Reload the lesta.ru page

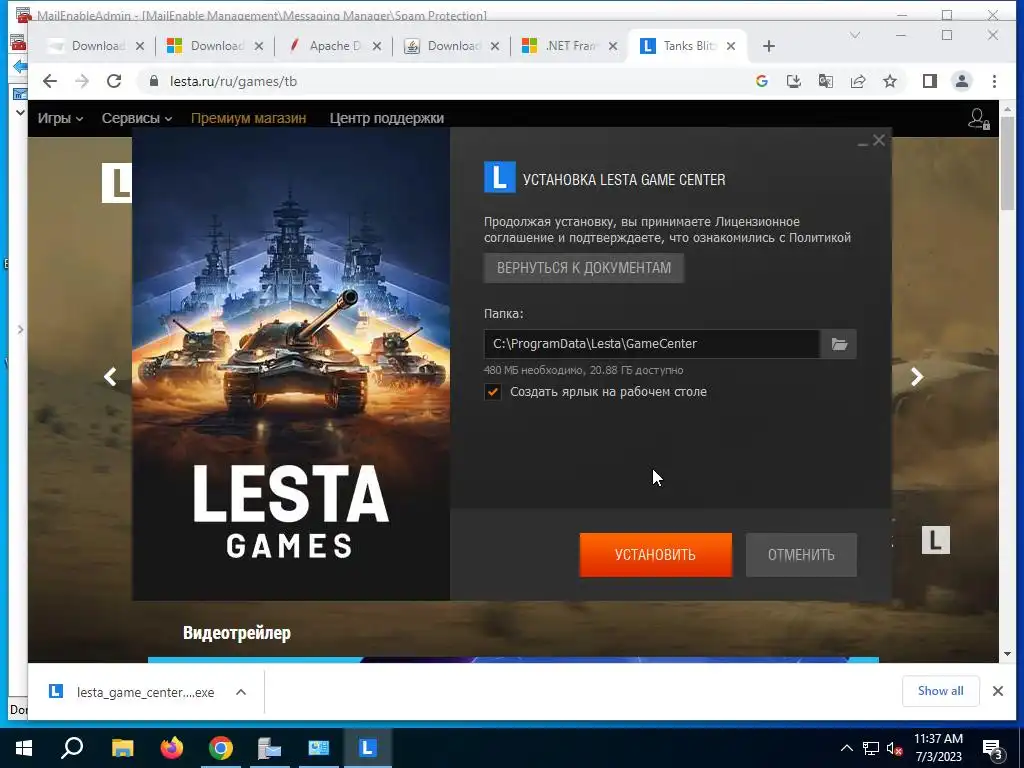[114, 81]
